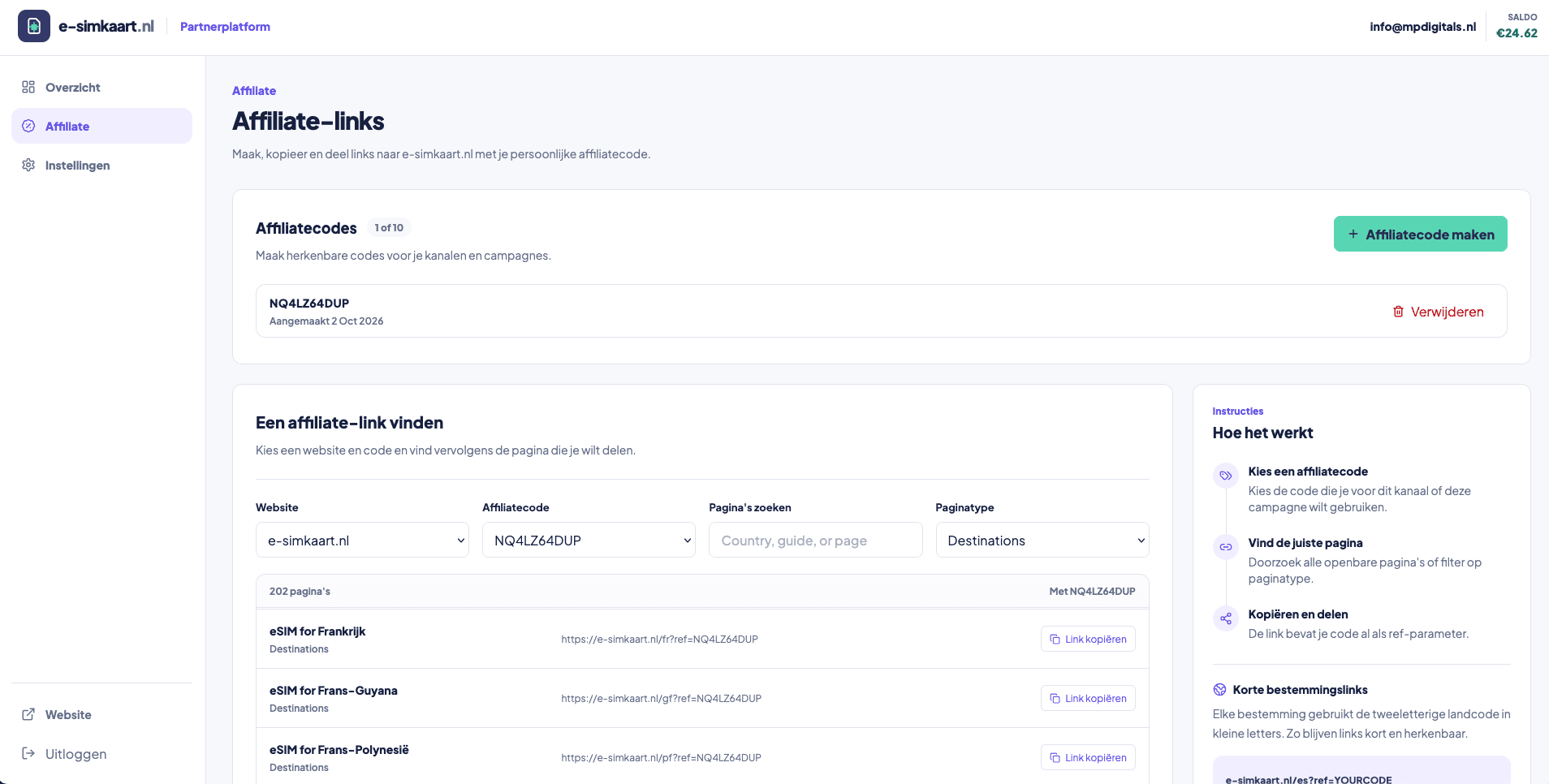
Task: Click the e-simkaart.nl logo icon
Action: pyautogui.click(x=34, y=26)
